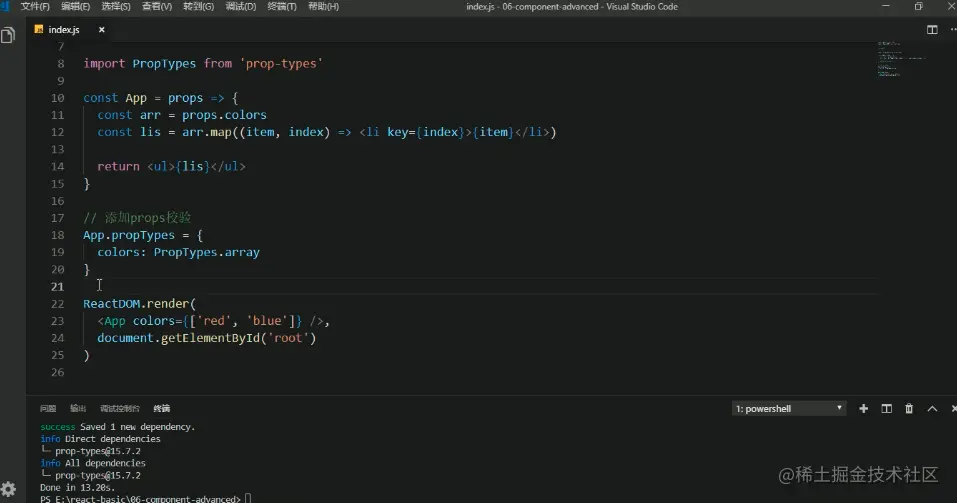This screenshot has height=503, width=957.
Task: Click 'Done in 13.20s.' terminal line
Action: [78, 488]
